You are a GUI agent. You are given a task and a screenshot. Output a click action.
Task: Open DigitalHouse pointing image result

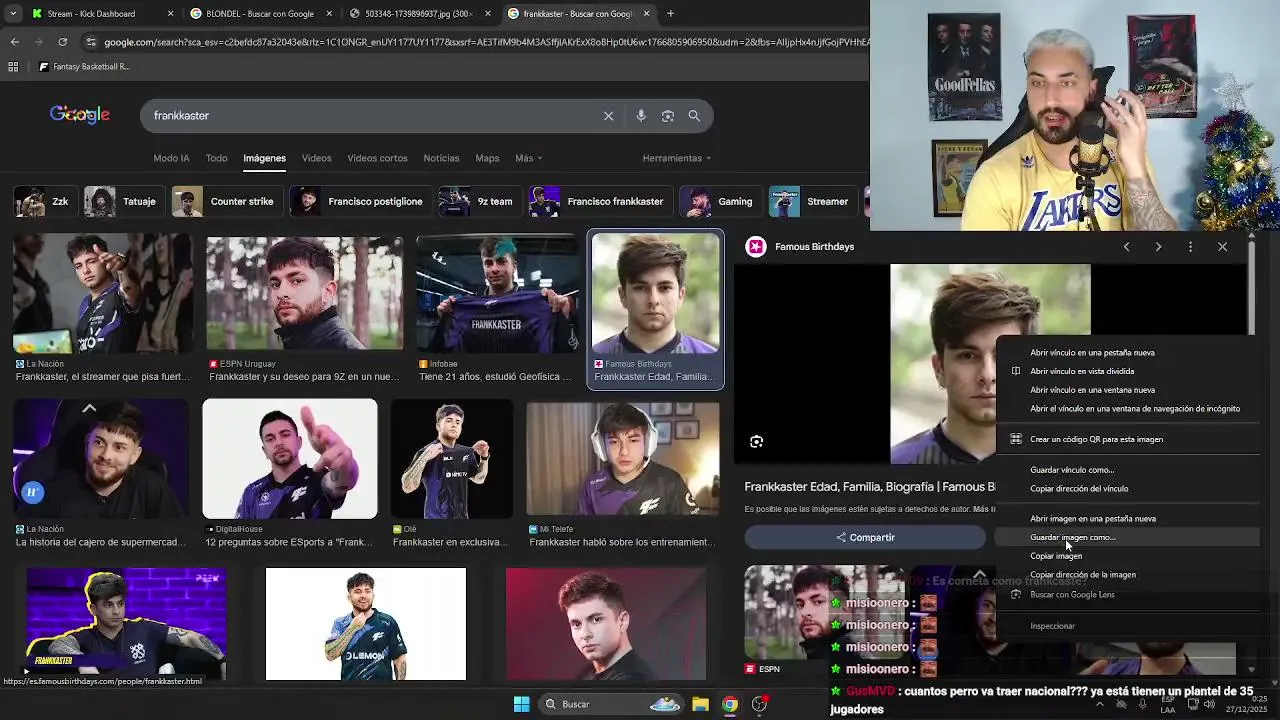[290, 459]
